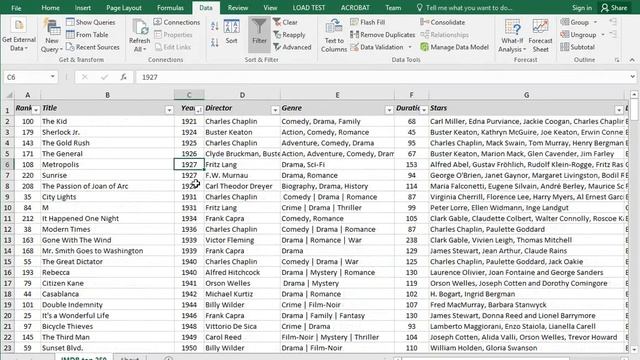Click Consolidate tool
640x360 pixels.
(x=442, y=22)
